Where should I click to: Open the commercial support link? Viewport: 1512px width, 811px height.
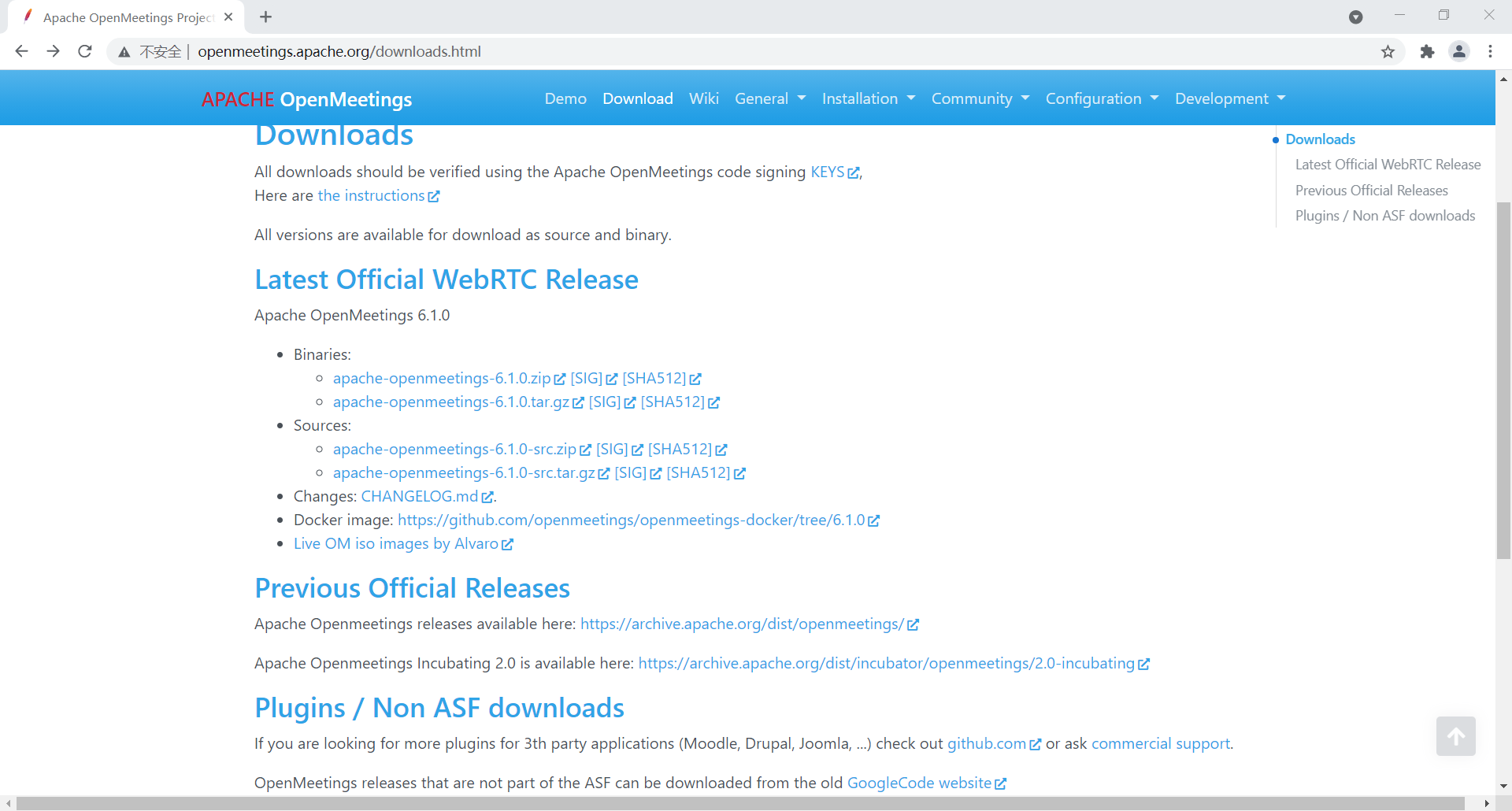[x=1161, y=743]
